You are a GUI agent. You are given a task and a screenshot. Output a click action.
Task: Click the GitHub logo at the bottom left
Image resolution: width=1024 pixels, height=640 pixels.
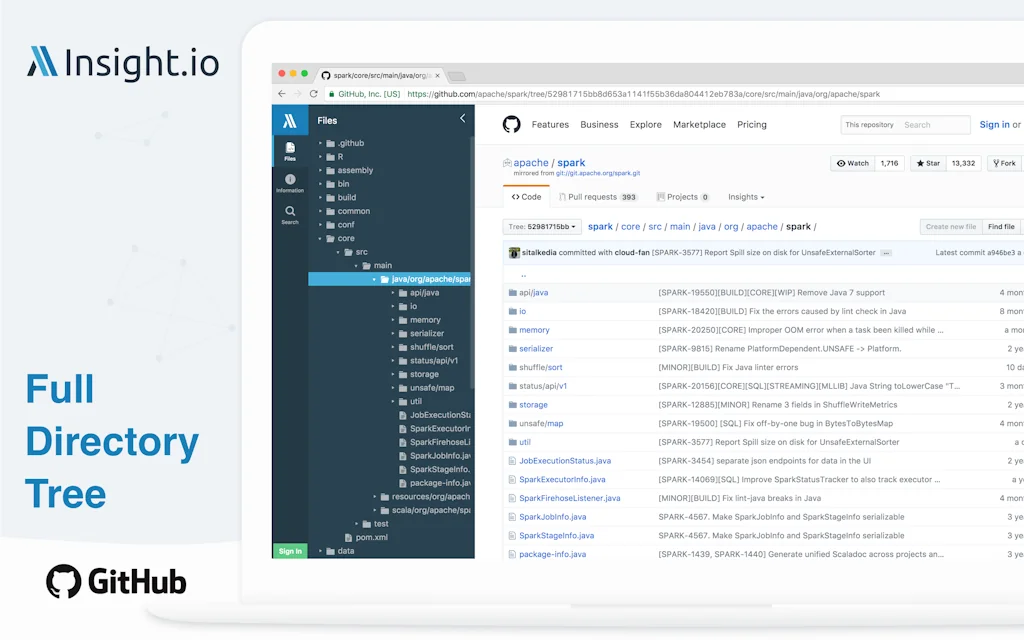[x=115, y=580]
